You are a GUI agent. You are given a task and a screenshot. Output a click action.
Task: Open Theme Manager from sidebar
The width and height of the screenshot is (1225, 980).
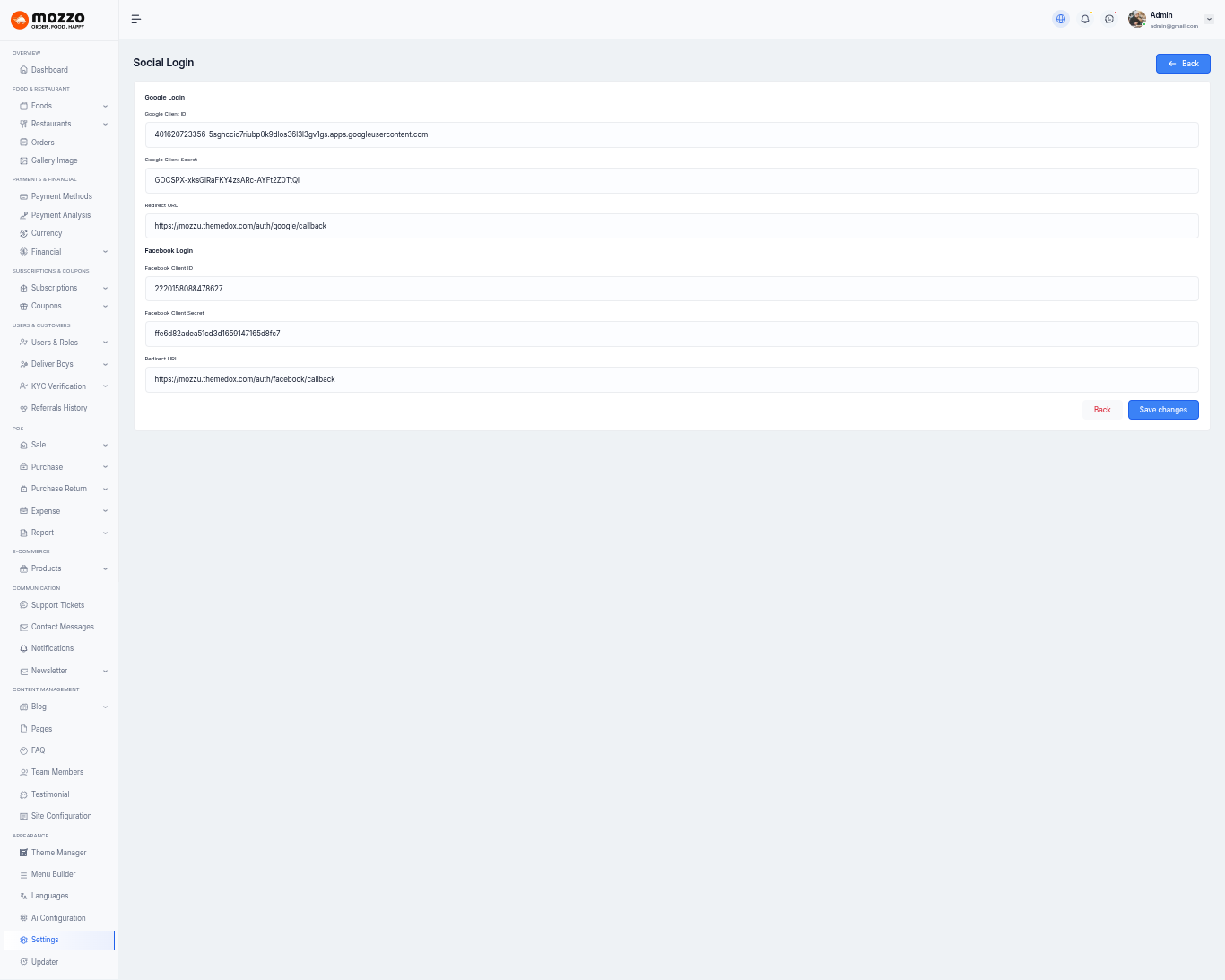point(58,853)
